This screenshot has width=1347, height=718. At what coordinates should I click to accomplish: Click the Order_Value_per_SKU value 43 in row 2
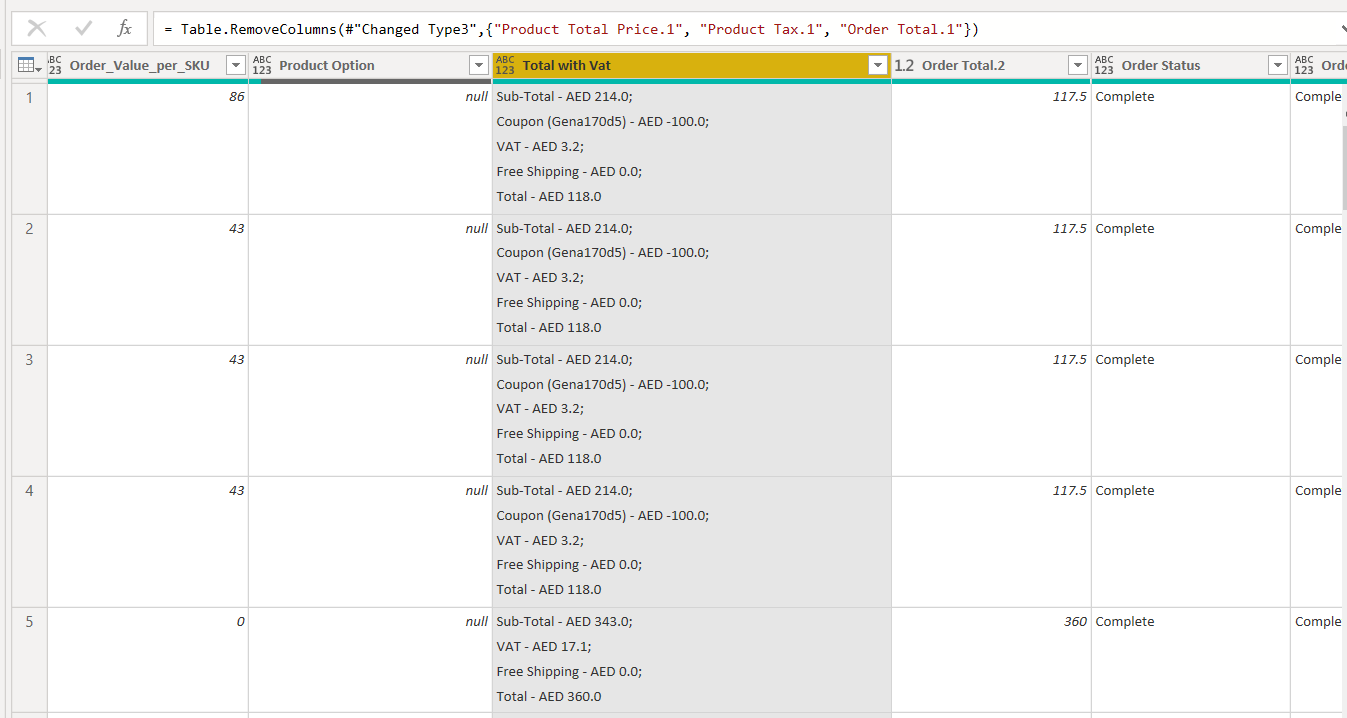click(x=236, y=228)
